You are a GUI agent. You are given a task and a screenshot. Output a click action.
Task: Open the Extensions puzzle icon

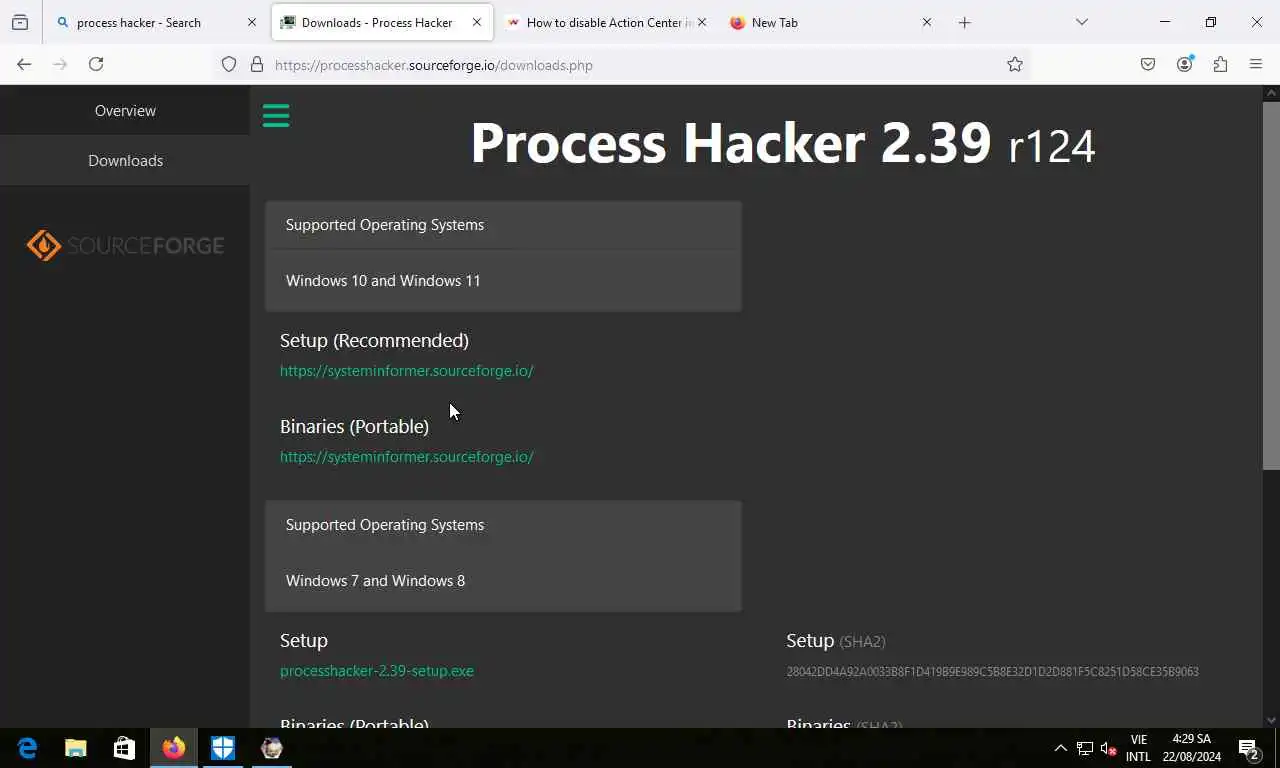tap(1220, 64)
